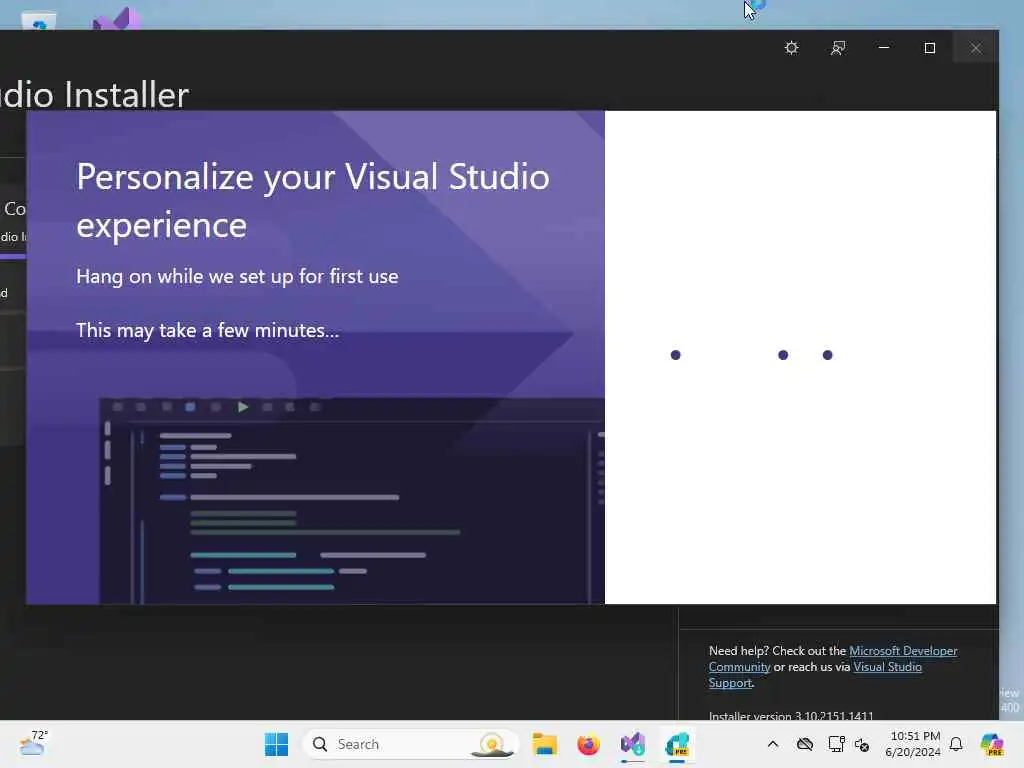
Task: Open the weather widget showing 72°
Action: click(x=34, y=743)
